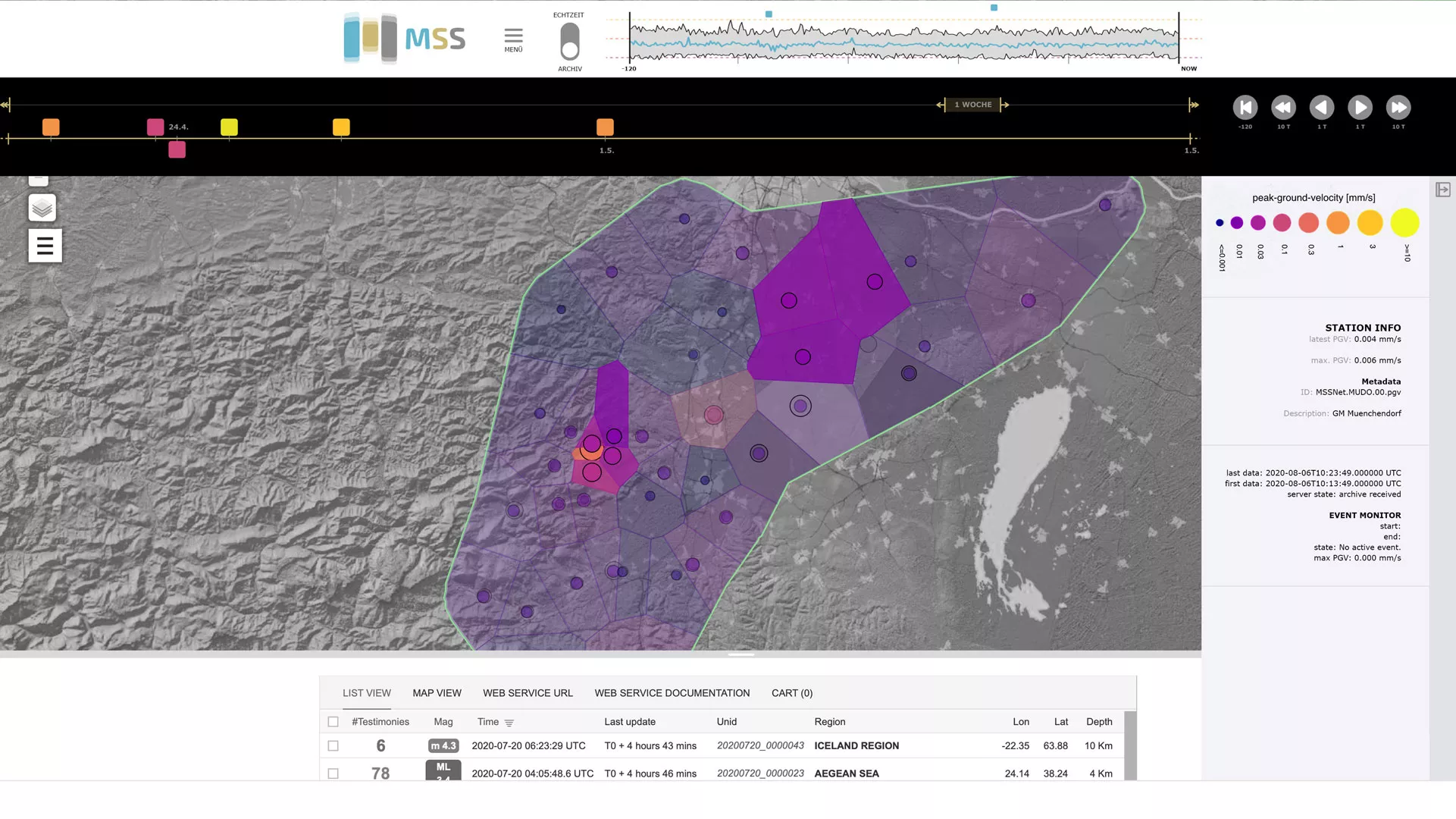1456x819 pixels.
Task: Open the Web Service URL tab
Action: (528, 693)
